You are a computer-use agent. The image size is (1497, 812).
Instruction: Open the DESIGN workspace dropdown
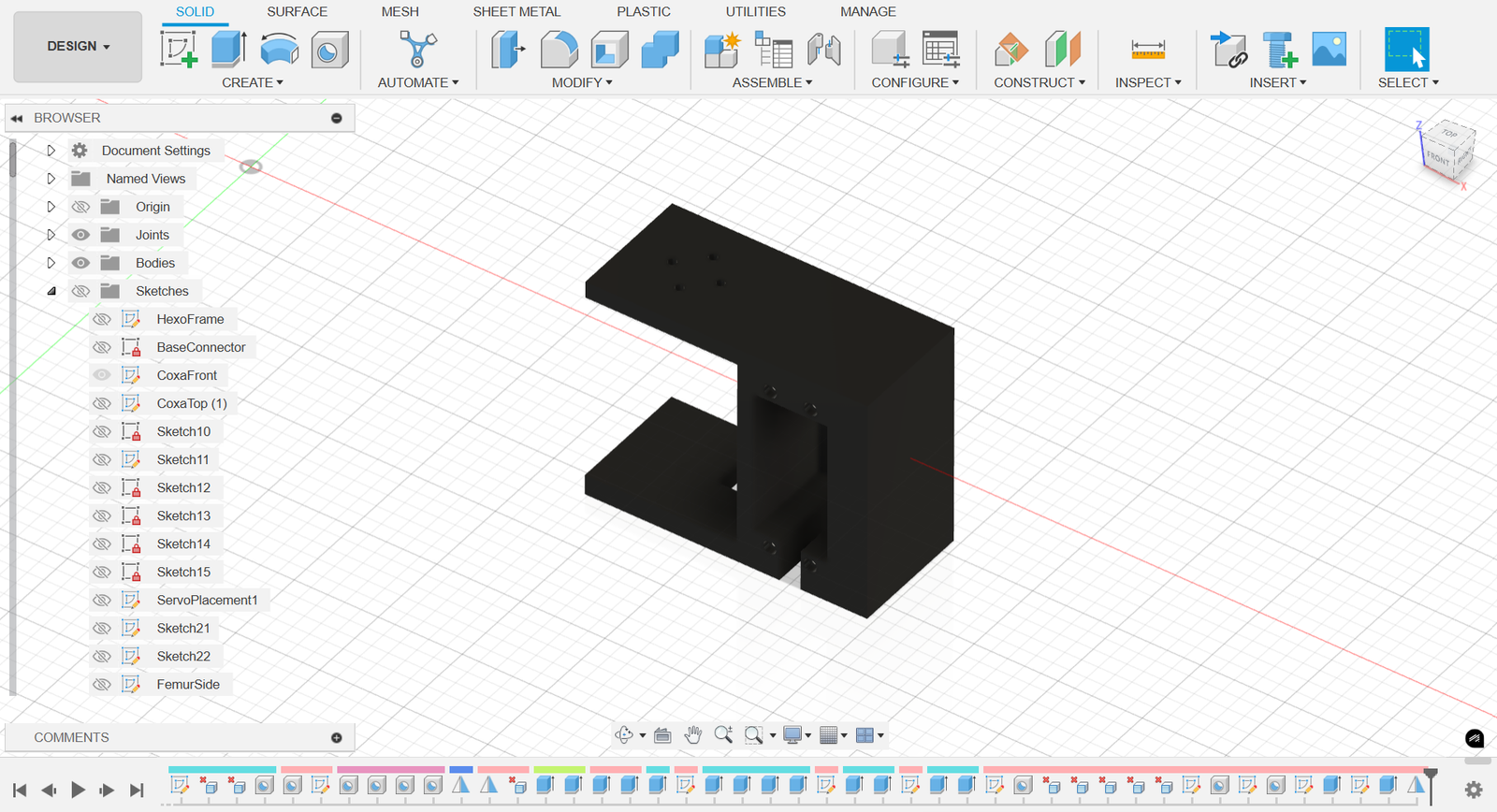[x=78, y=46]
